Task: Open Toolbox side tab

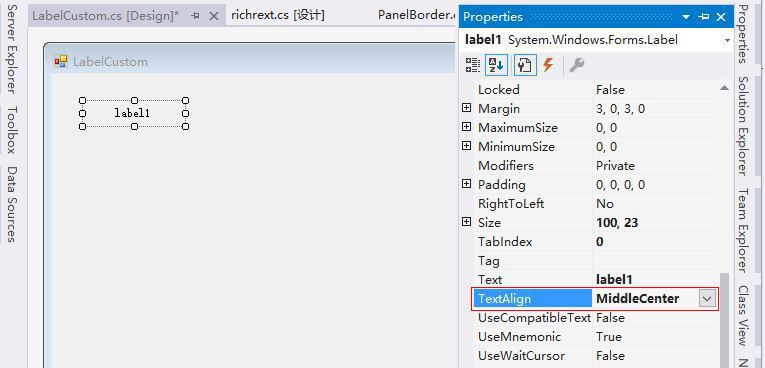Action: coord(12,130)
